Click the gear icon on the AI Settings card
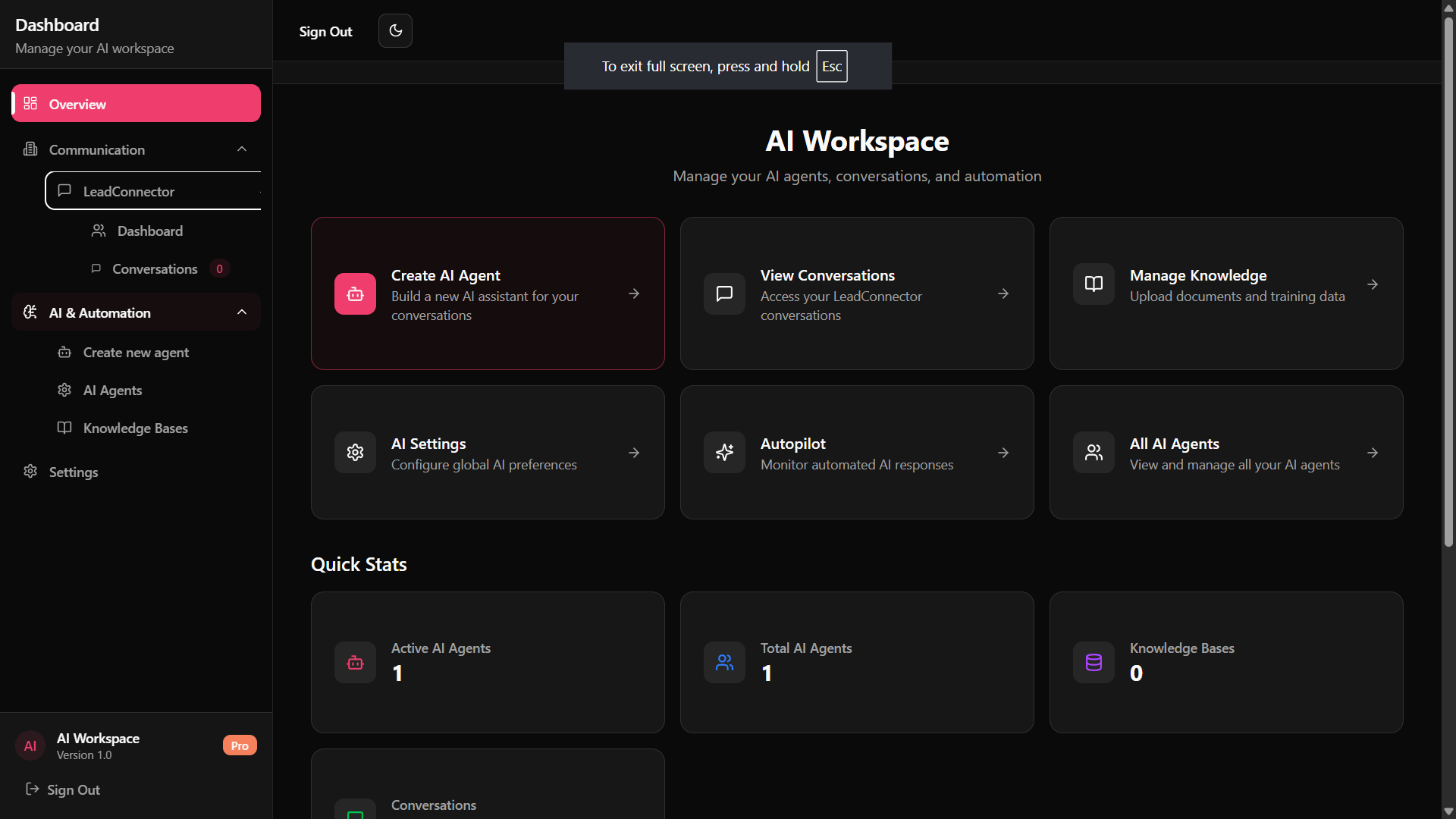Screen dimensions: 1456x819 click(x=355, y=453)
